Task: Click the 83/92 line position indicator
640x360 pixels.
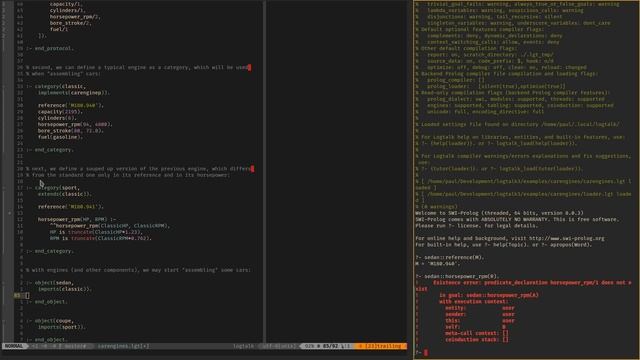Action: point(330,346)
